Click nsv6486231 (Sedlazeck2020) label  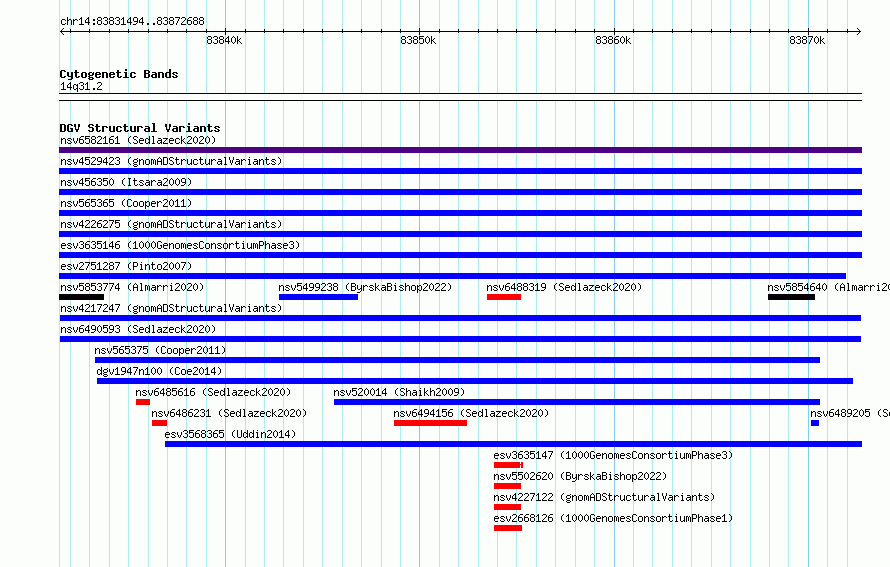point(229,413)
